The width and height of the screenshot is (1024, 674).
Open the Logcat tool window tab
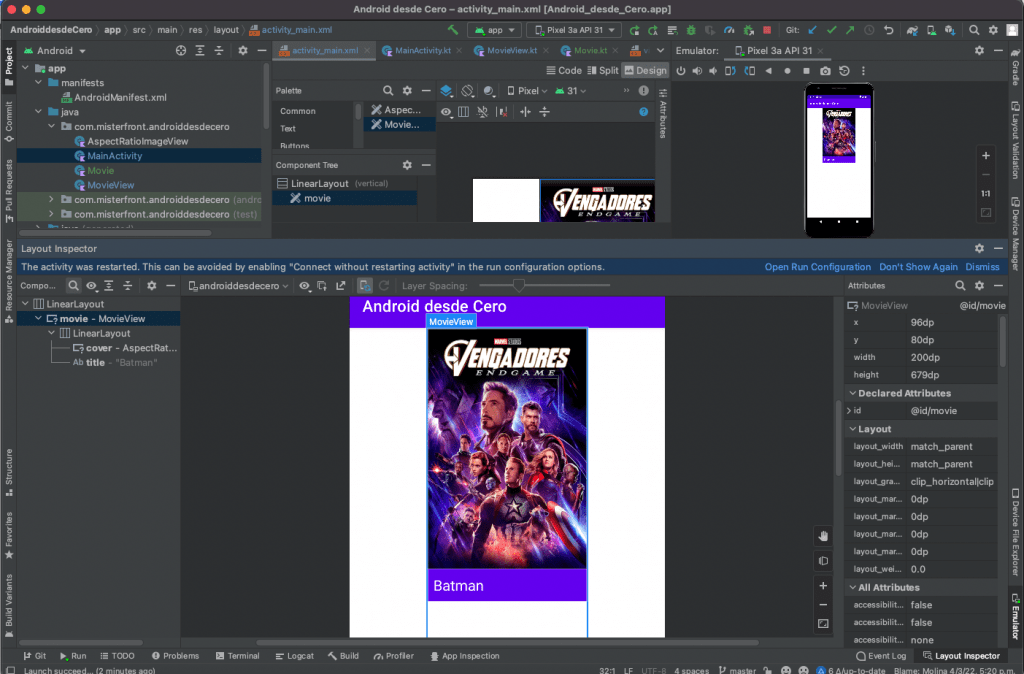pyautogui.click(x=294, y=656)
